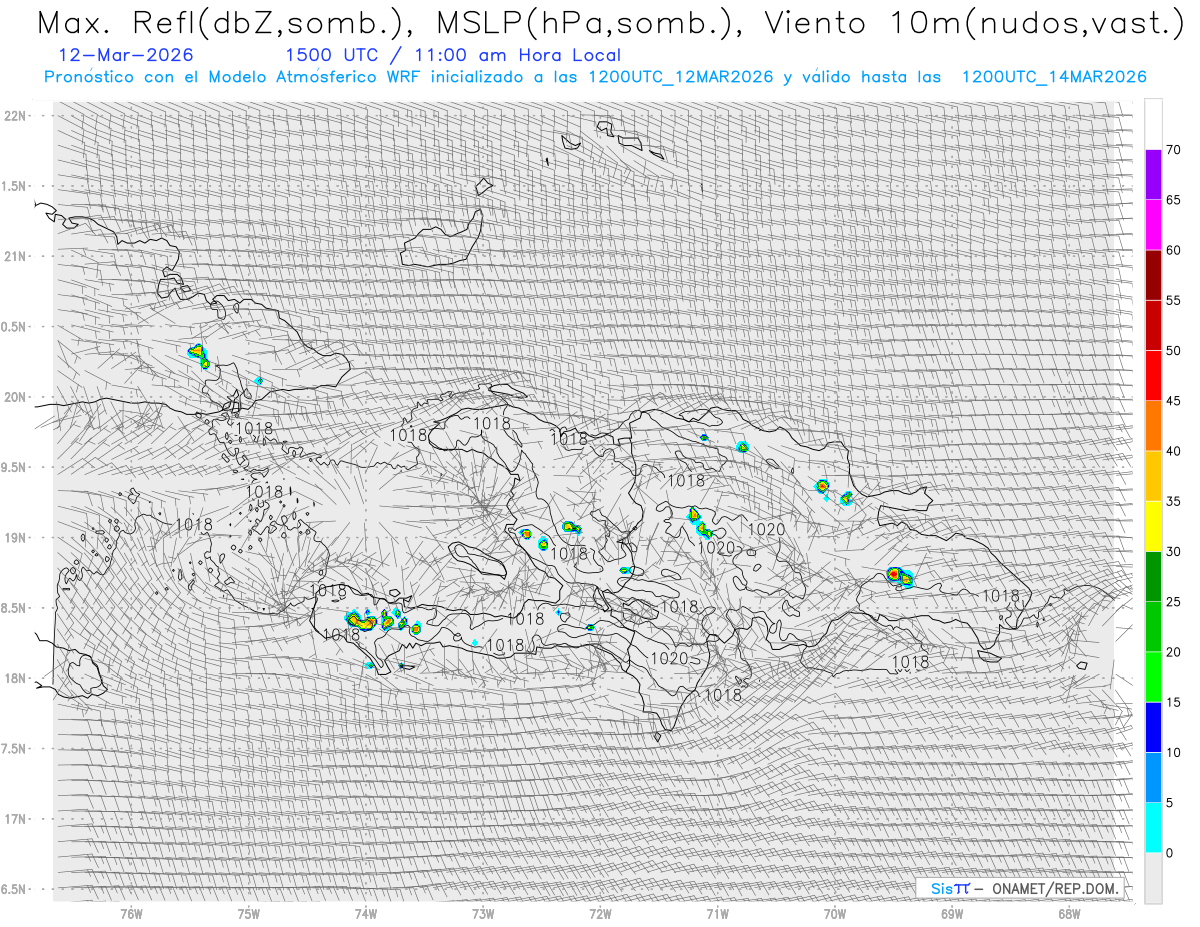The height and width of the screenshot is (927, 1200).
Task: Click the yellow 30-35 dBZ colorbar segment
Action: [1153, 526]
